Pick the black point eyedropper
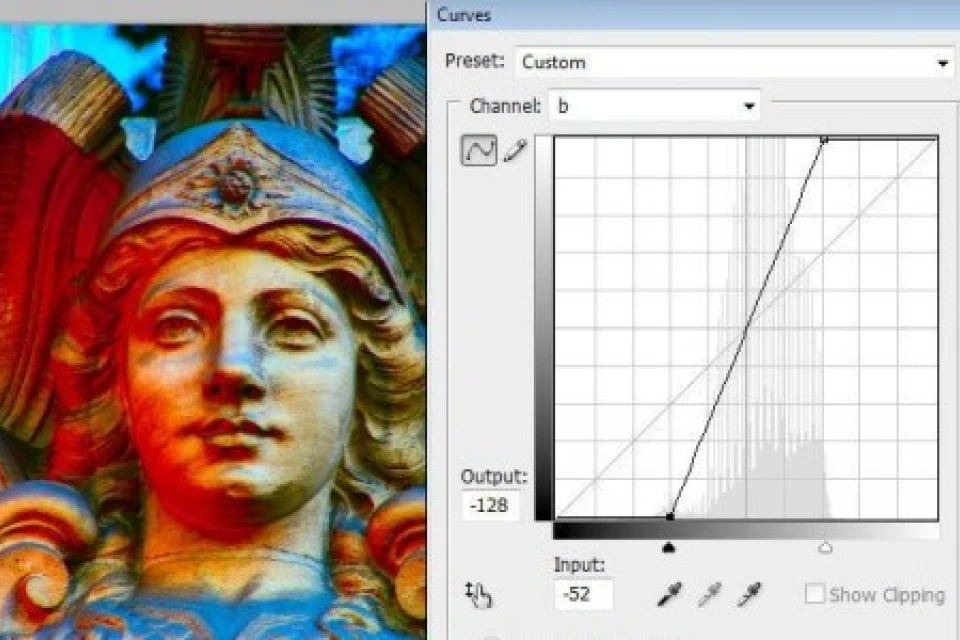960x640 pixels. (x=669, y=594)
